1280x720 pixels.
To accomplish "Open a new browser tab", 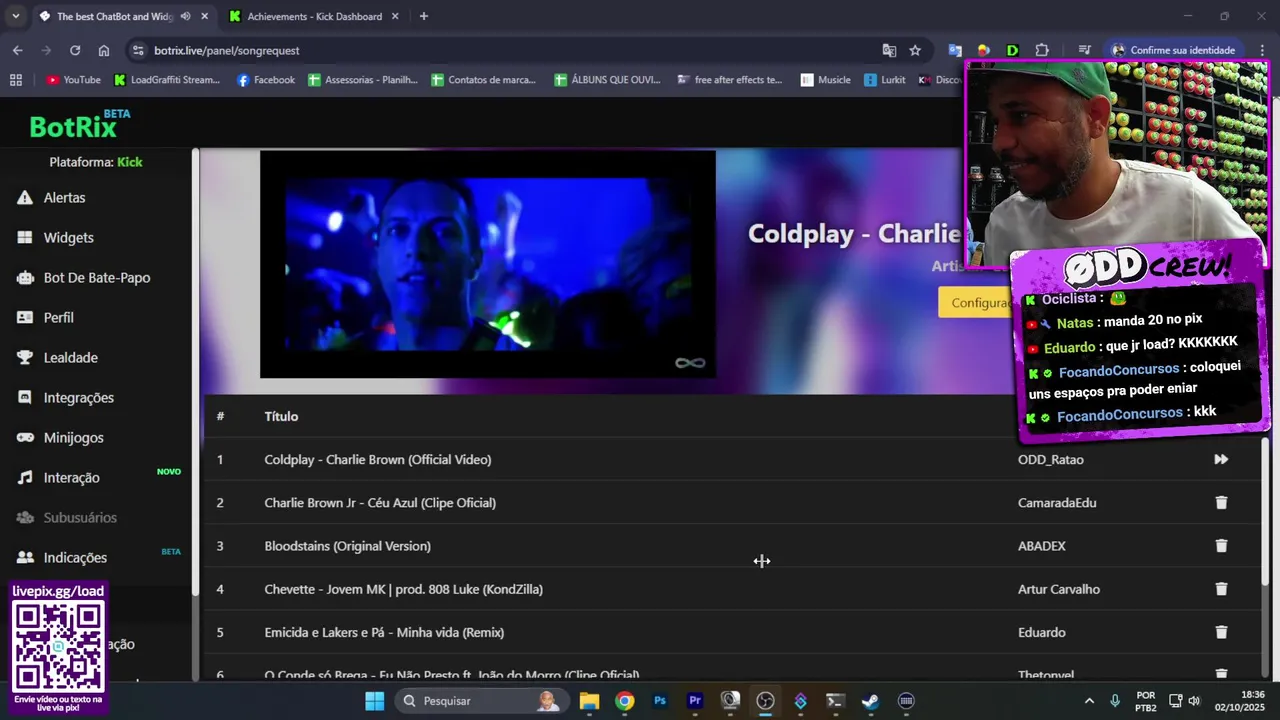I will coord(424,16).
